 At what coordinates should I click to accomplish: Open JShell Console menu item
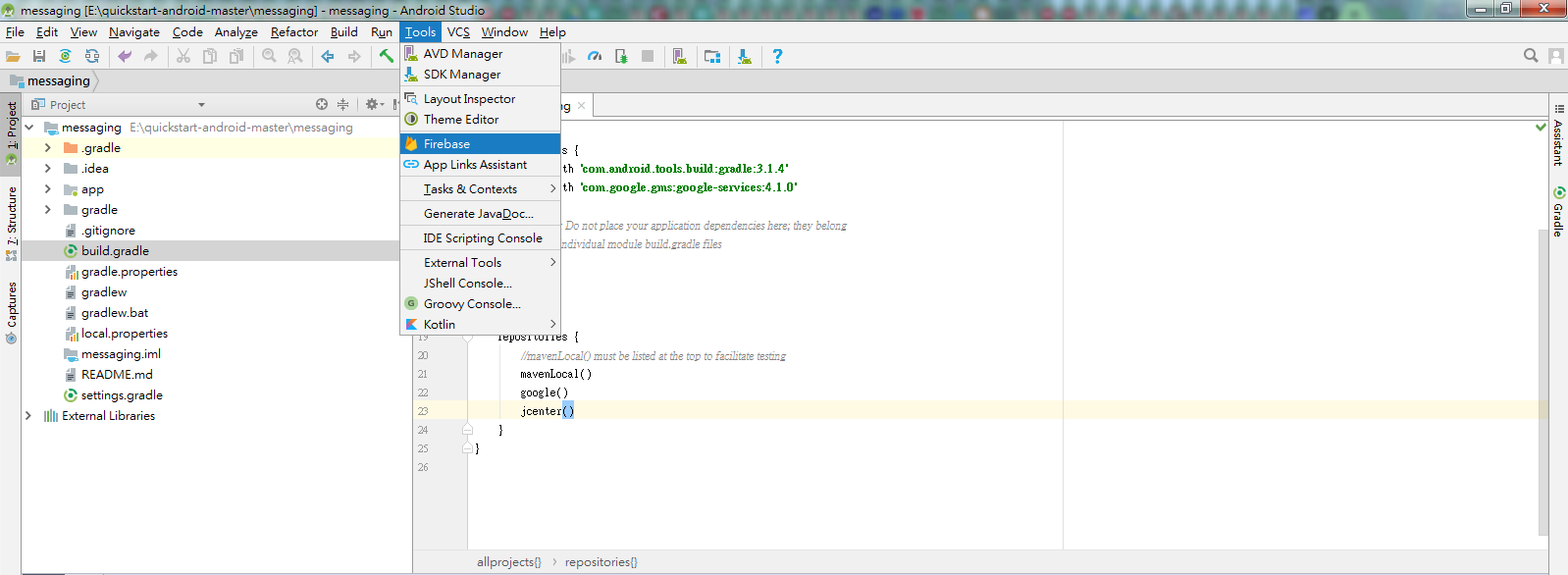[x=480, y=284]
